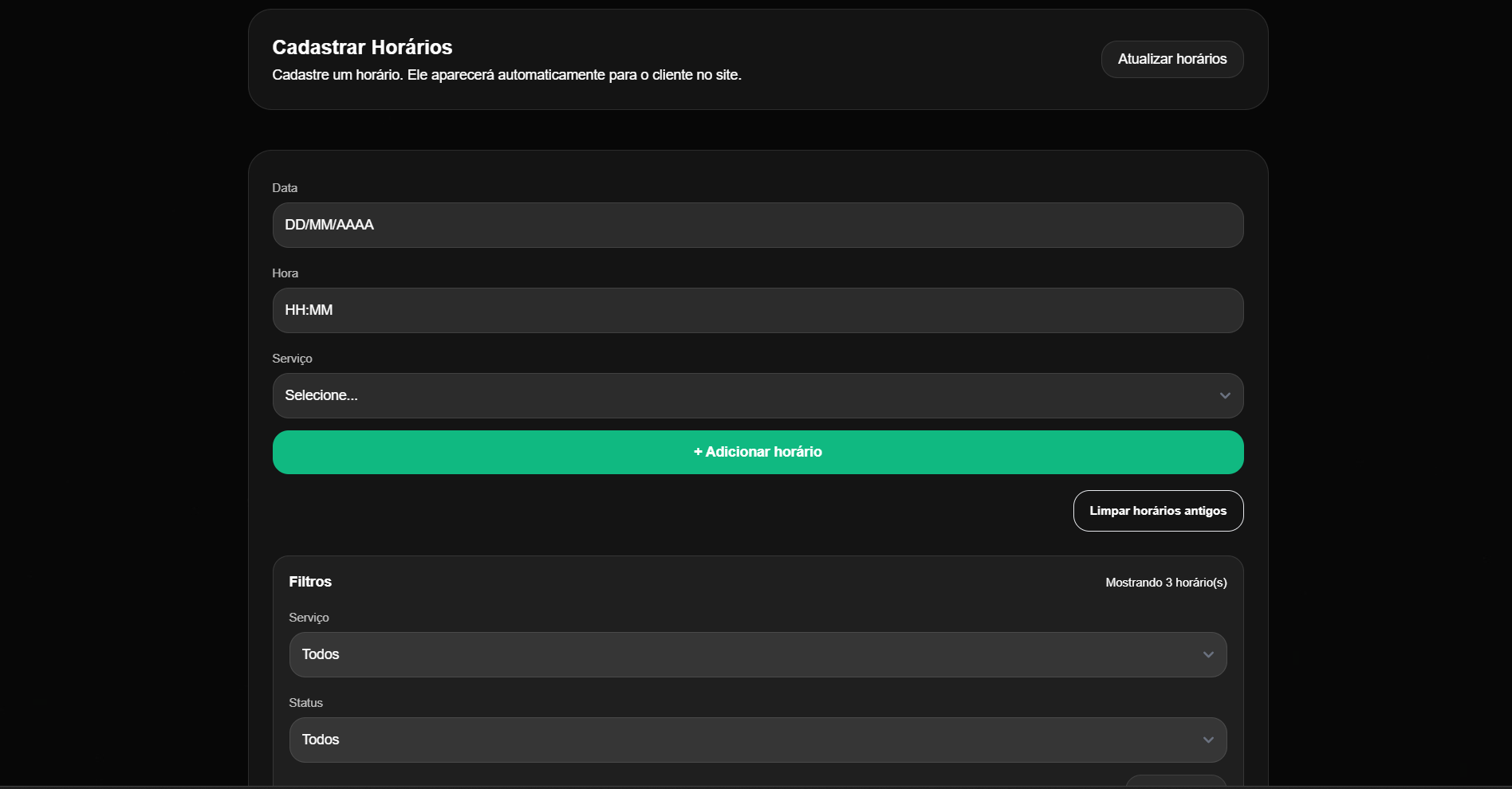Click the 'Serviço' label above Selecione
The image size is (1512, 789).
[292, 359]
